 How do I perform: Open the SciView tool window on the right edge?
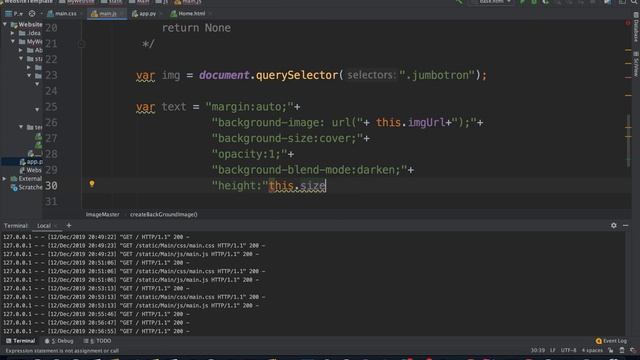click(x=636, y=64)
